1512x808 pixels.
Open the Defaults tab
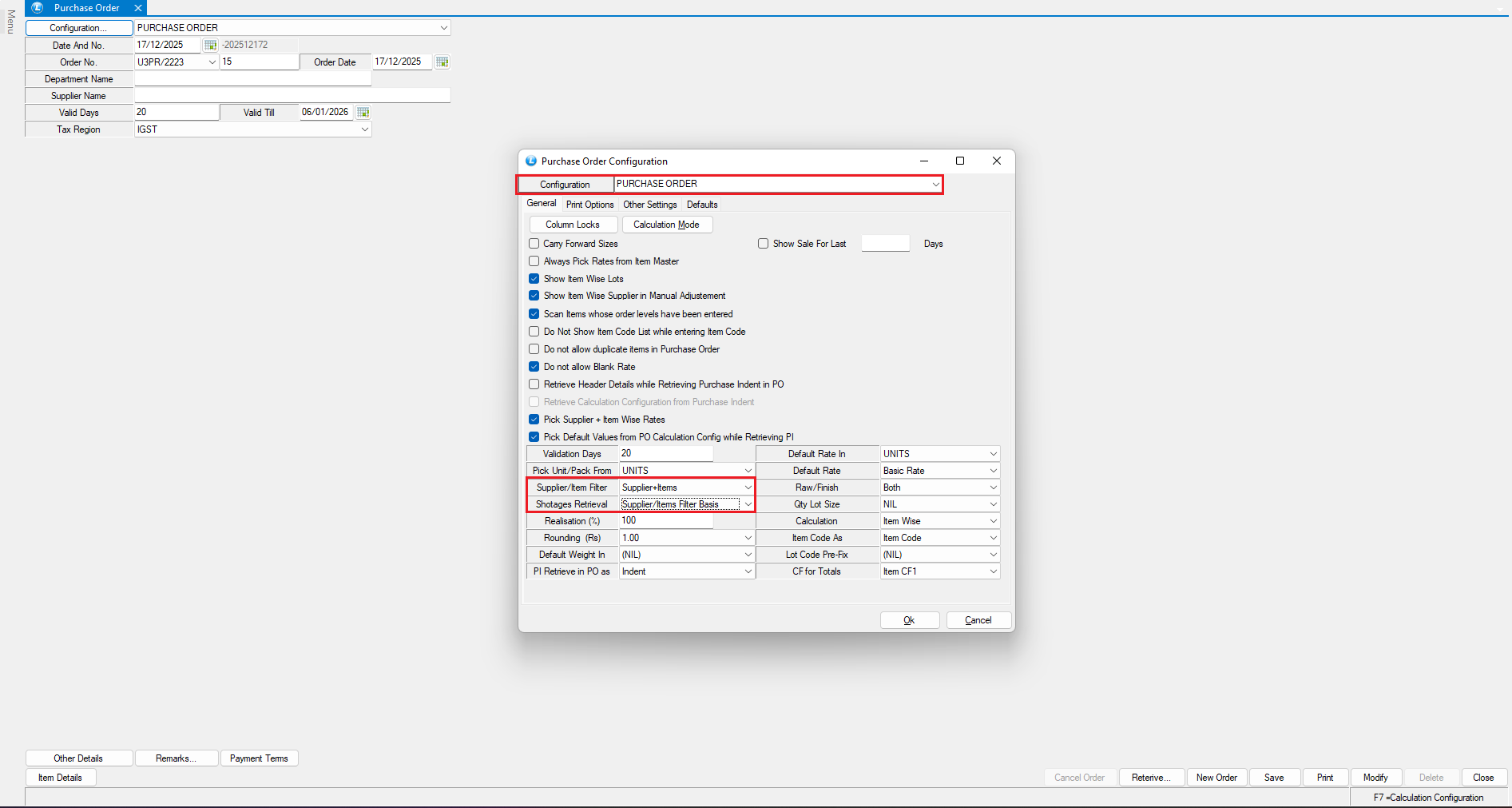(702, 205)
